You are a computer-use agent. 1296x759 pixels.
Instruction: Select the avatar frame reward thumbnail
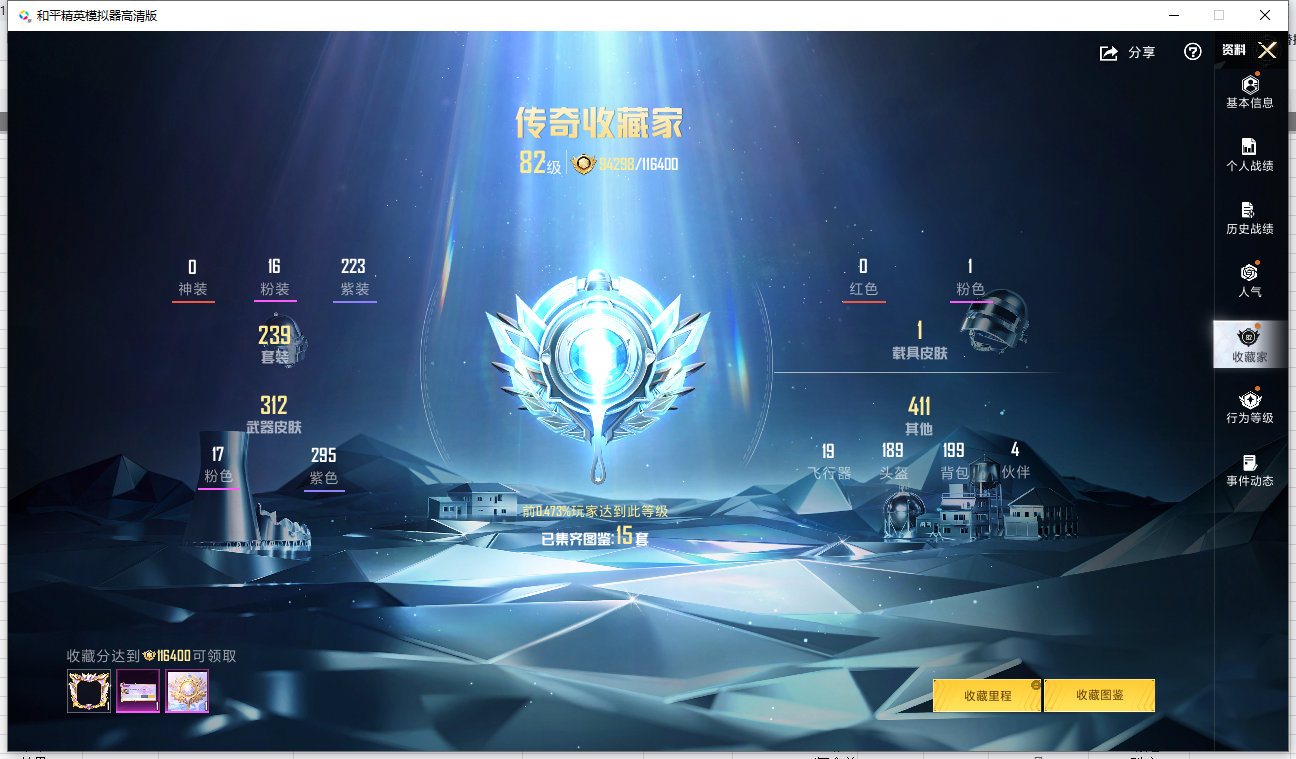[x=89, y=691]
